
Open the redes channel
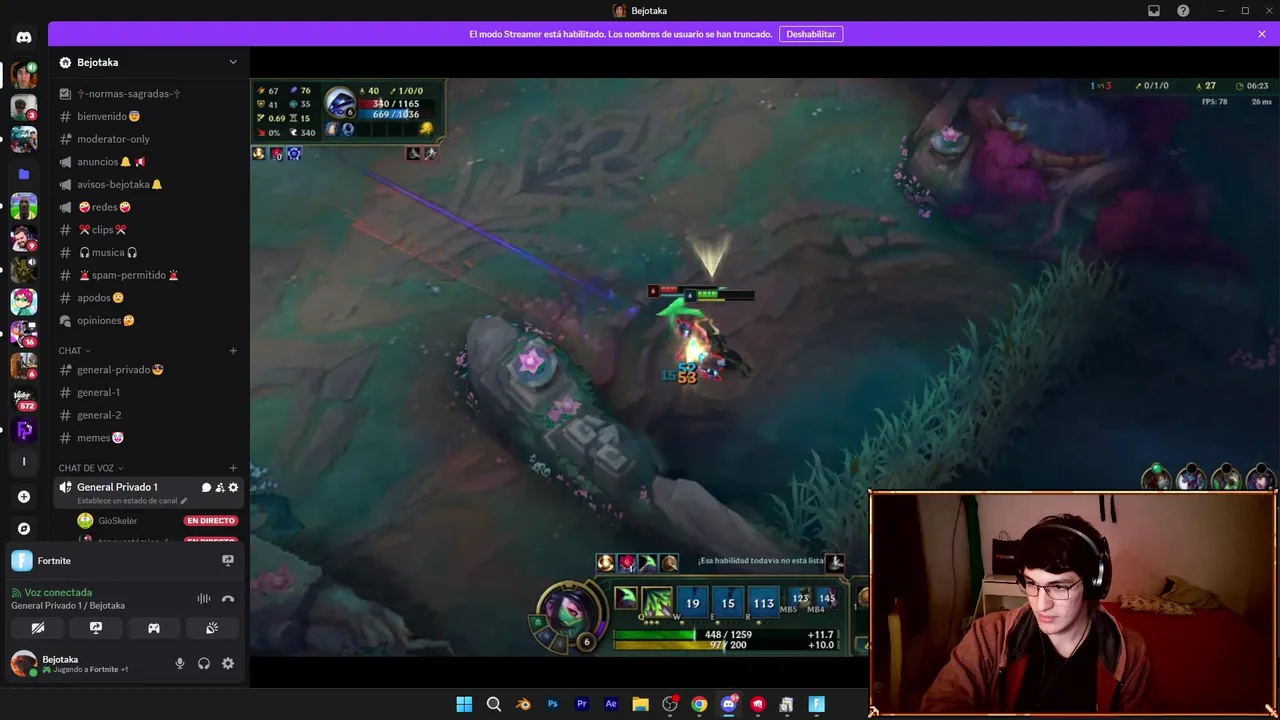(148, 207)
